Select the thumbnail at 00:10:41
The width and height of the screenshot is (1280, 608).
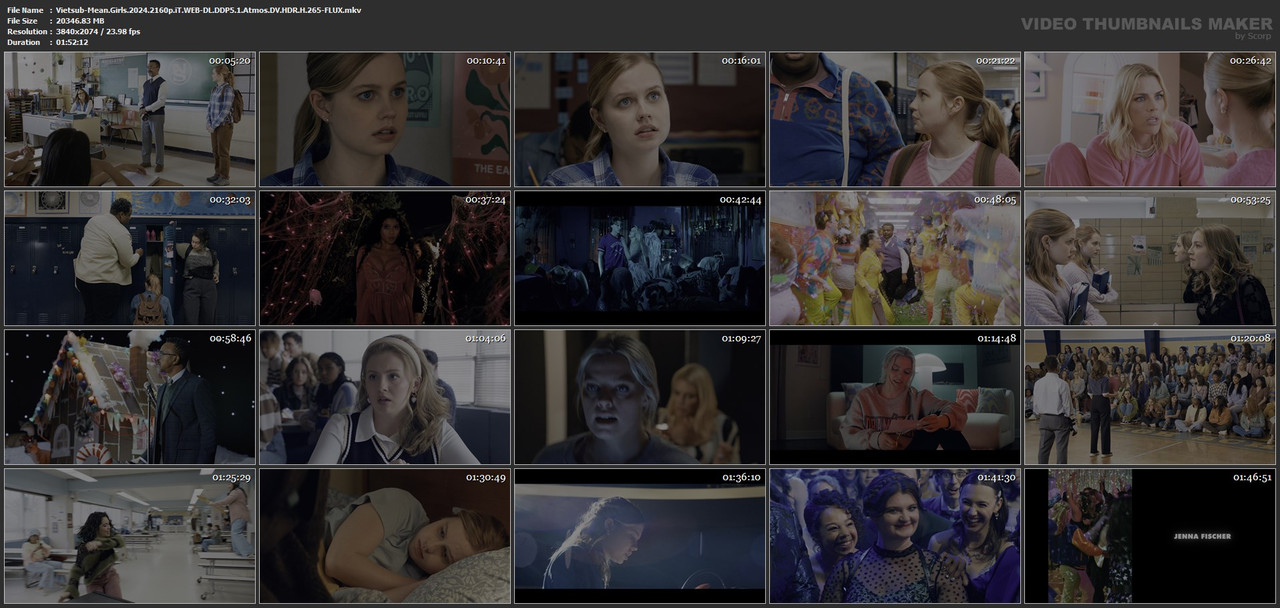(x=385, y=119)
